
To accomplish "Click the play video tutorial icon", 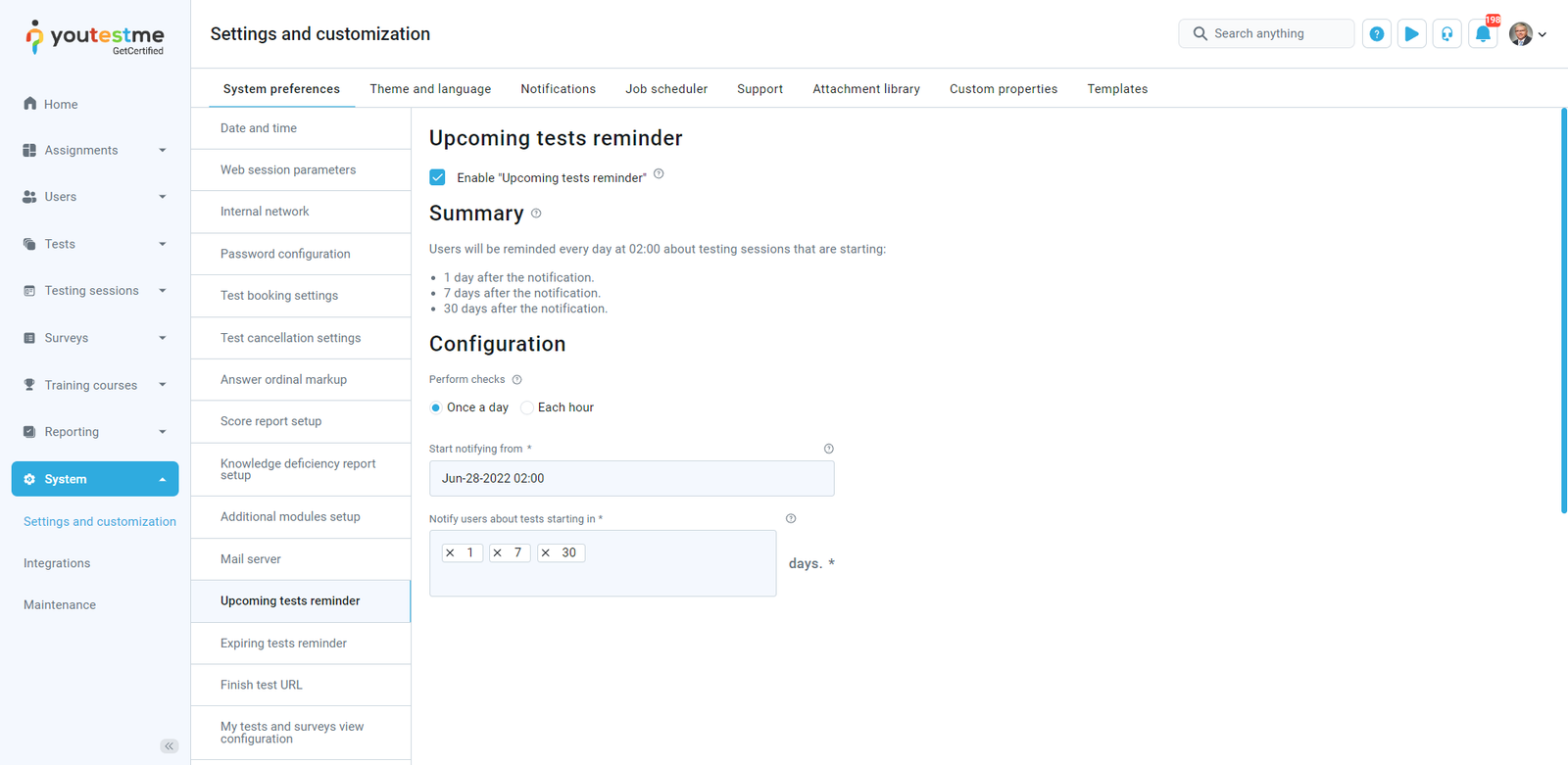I will click(x=1411, y=34).
